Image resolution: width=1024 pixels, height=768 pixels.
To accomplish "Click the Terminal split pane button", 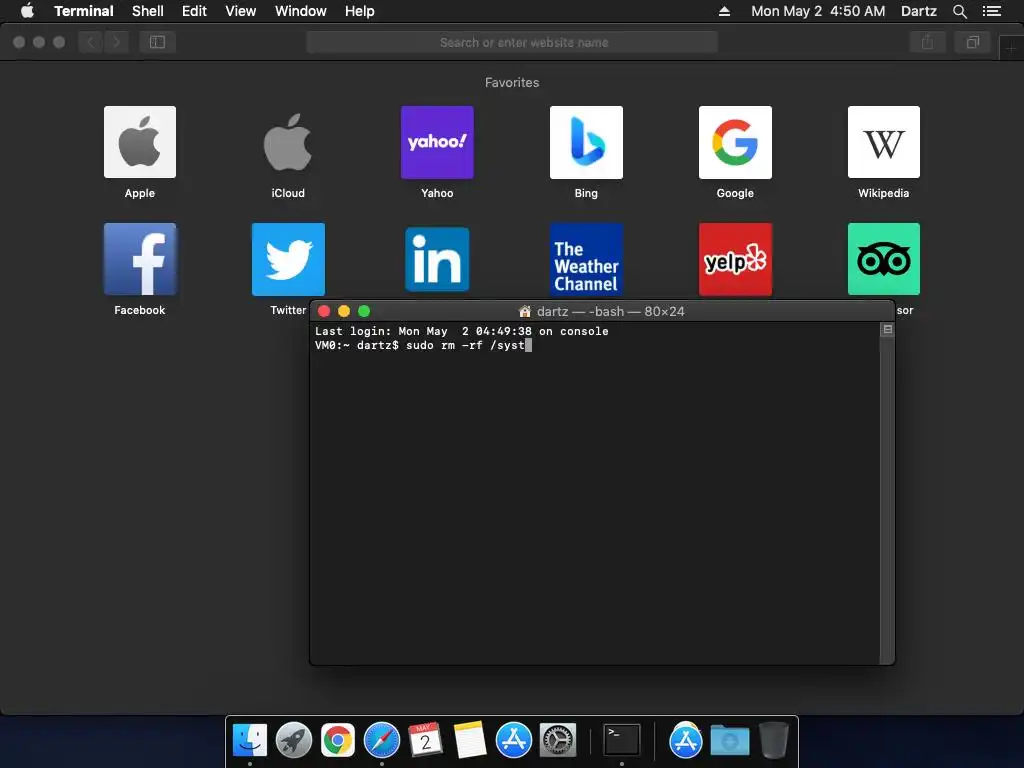I will [888, 329].
